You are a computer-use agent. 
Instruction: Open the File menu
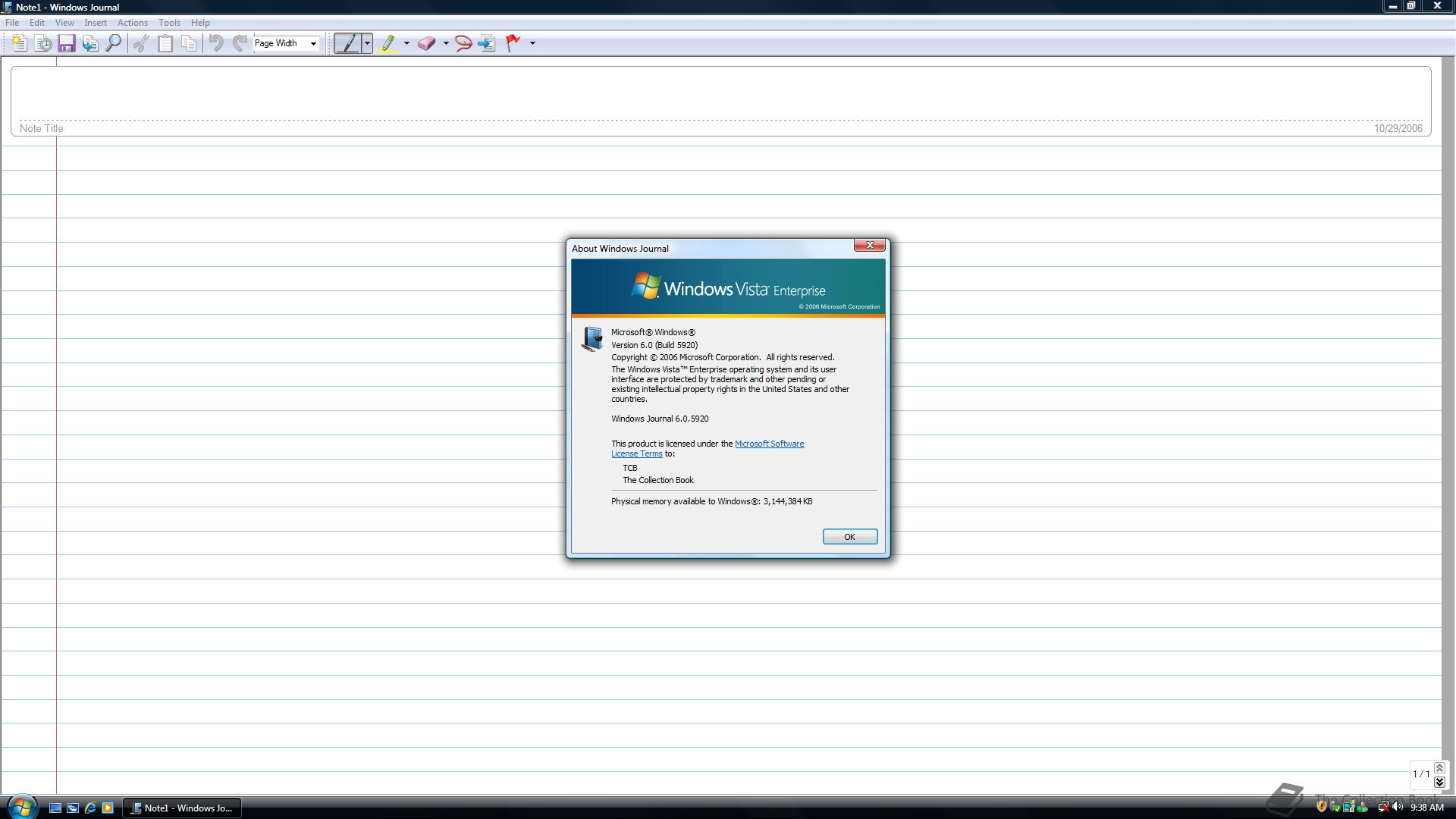tap(12, 23)
